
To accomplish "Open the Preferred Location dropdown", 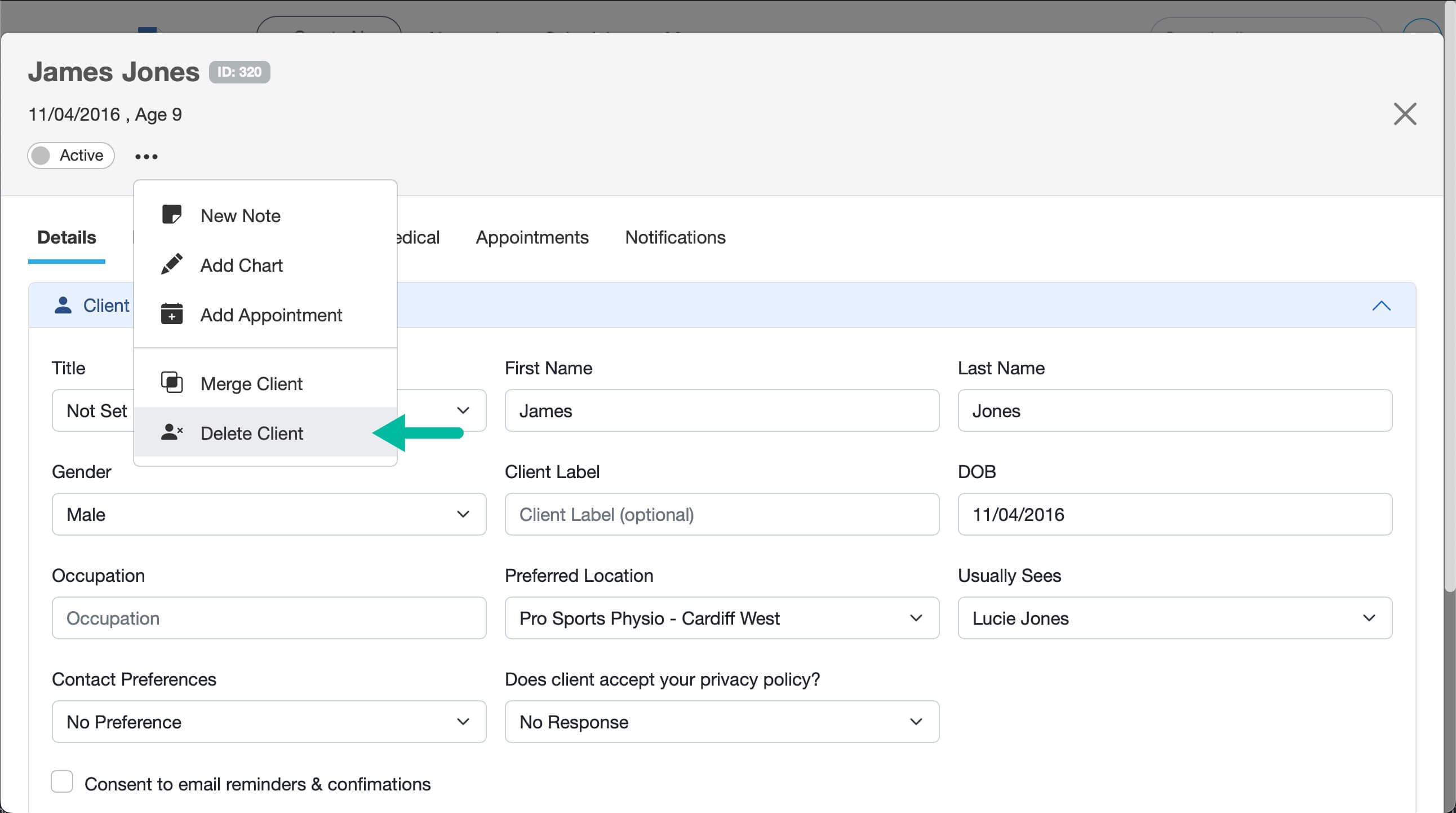I will [721, 618].
